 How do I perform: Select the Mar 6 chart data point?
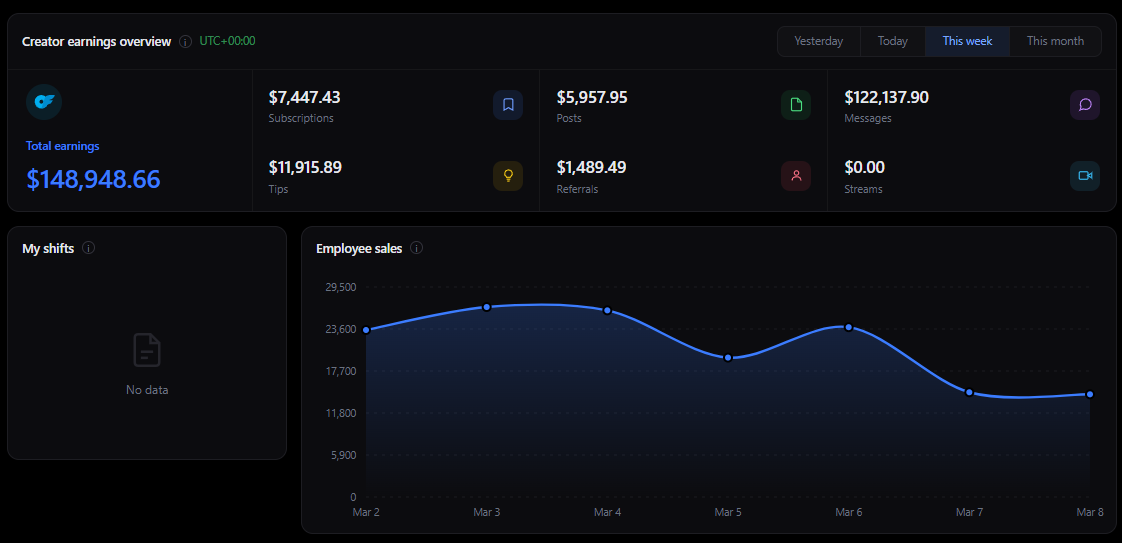tap(849, 327)
